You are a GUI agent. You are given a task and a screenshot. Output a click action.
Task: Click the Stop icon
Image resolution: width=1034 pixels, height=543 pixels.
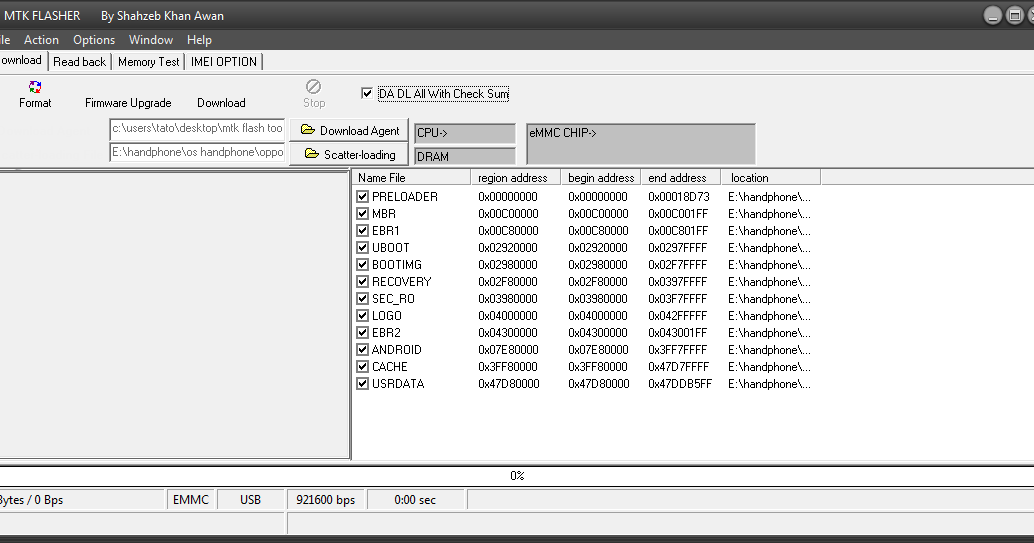click(313, 86)
